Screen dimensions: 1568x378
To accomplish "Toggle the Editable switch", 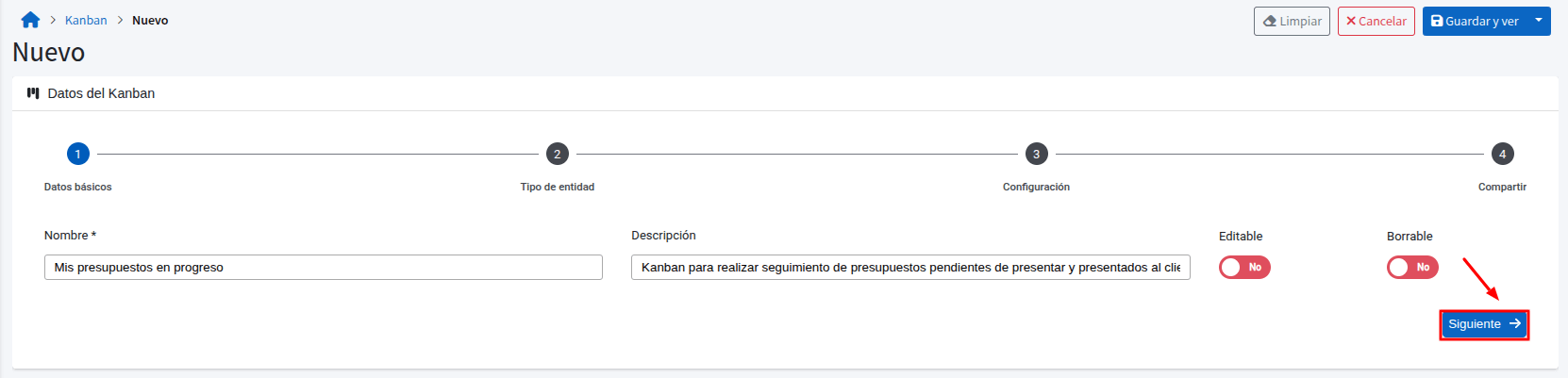I will point(1244,268).
